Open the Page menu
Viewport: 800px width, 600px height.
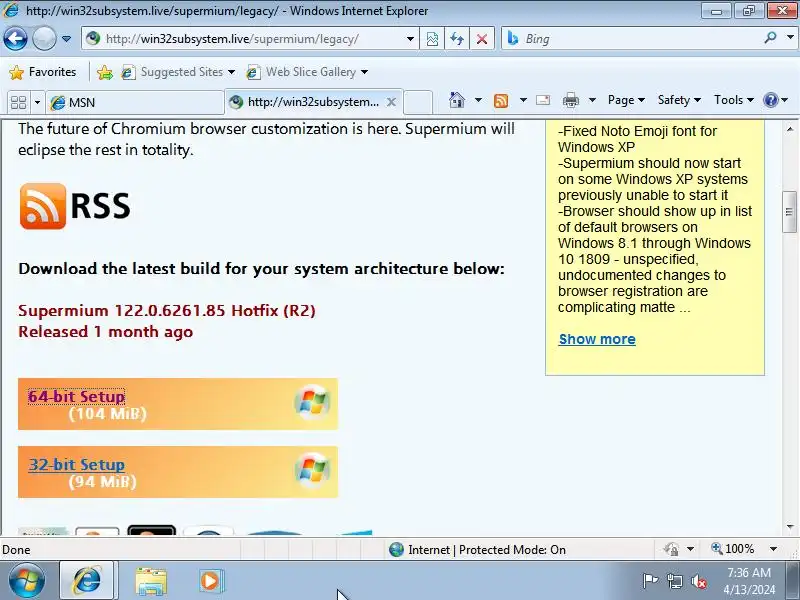pos(626,100)
